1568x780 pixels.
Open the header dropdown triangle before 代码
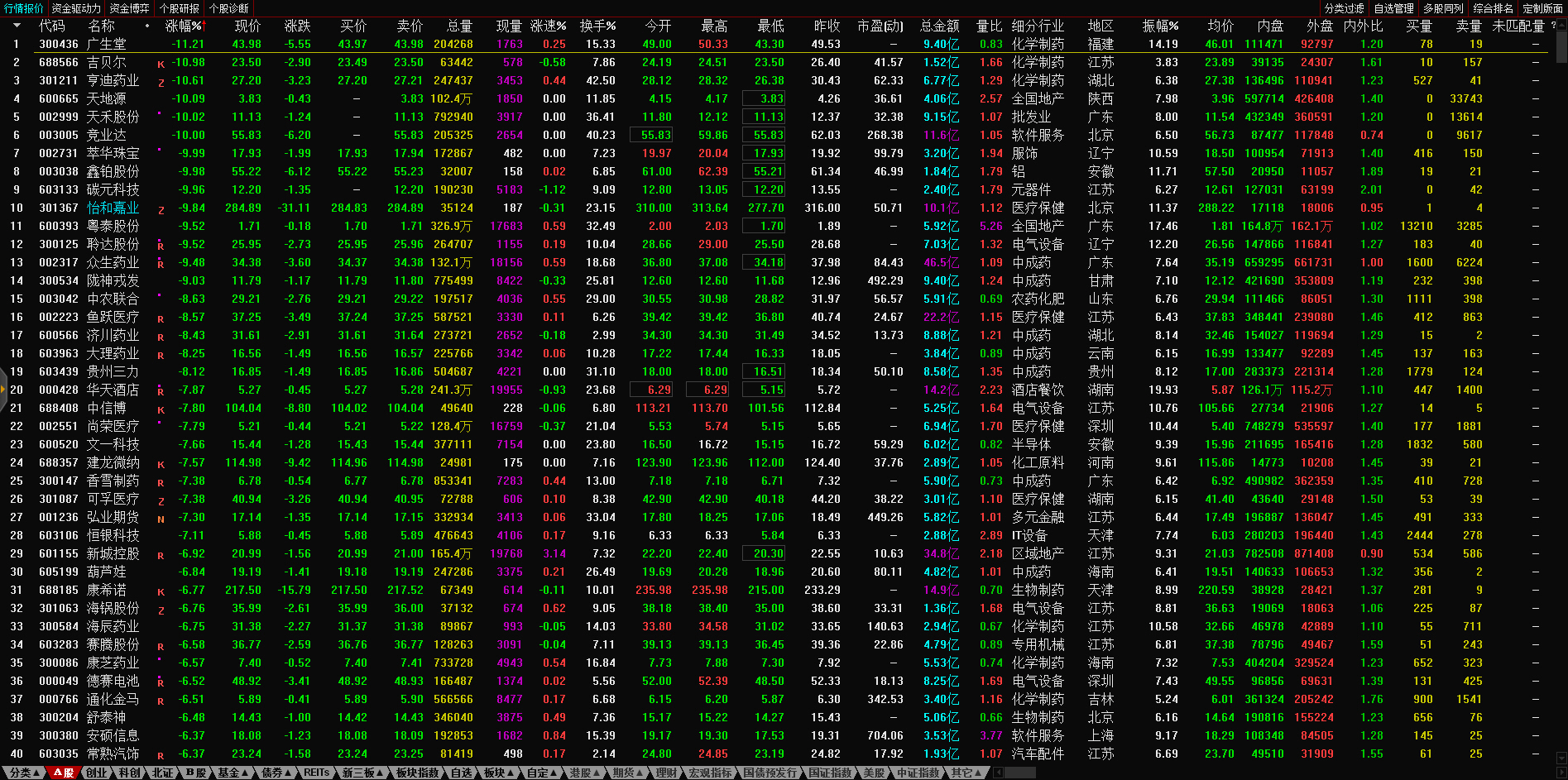tap(16, 26)
